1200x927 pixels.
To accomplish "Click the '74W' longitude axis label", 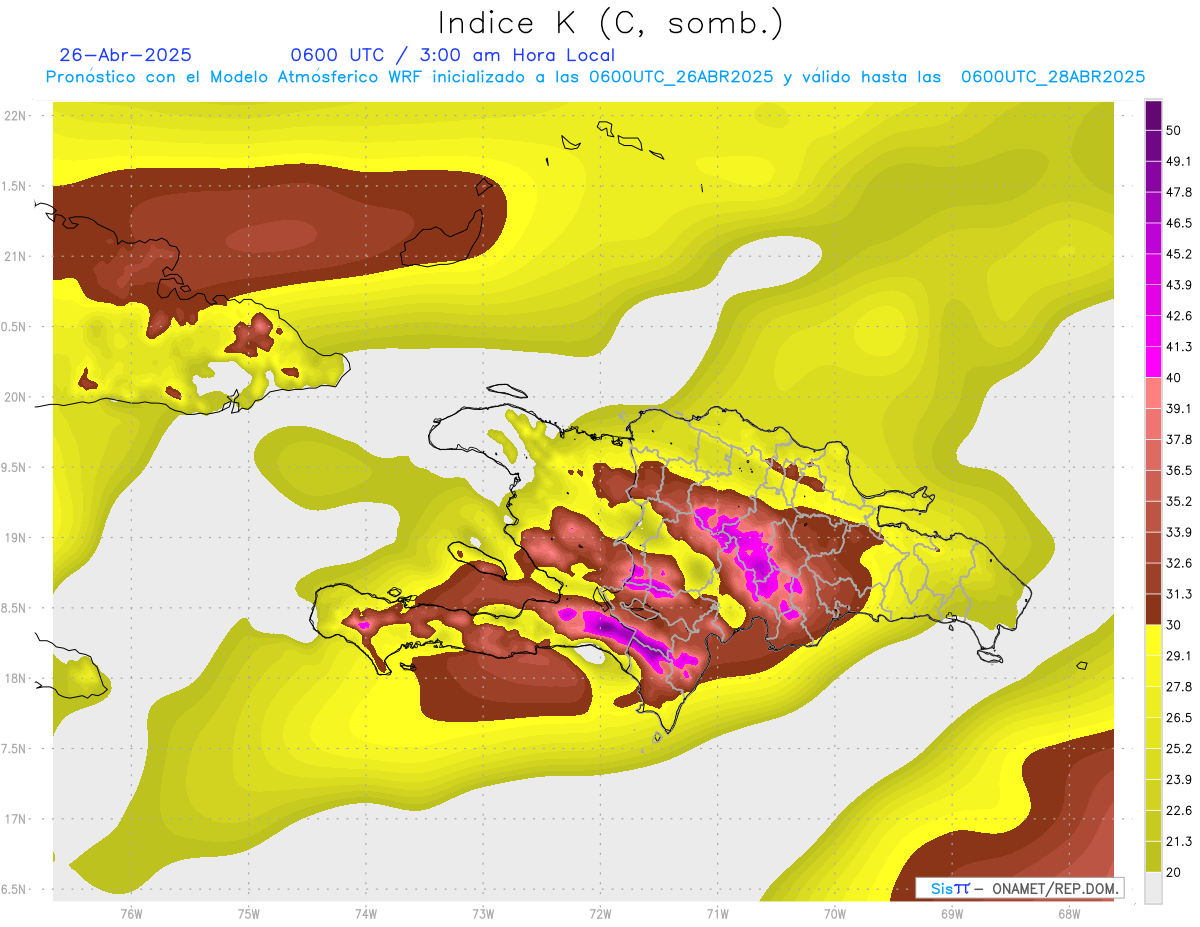I will point(365,913).
